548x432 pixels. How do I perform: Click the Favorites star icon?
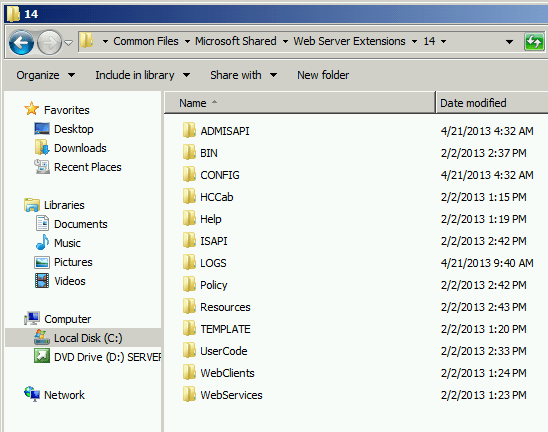click(x=31, y=109)
